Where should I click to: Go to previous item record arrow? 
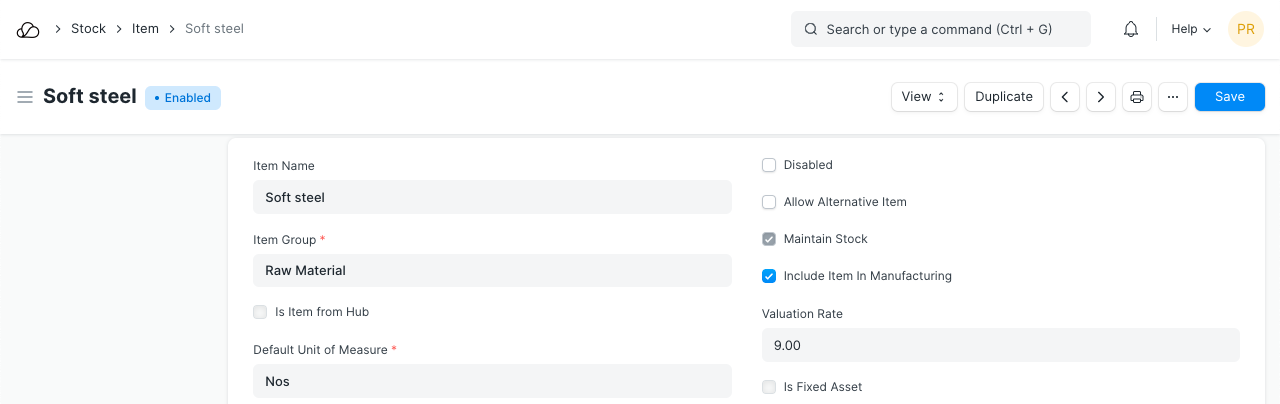[1065, 97]
